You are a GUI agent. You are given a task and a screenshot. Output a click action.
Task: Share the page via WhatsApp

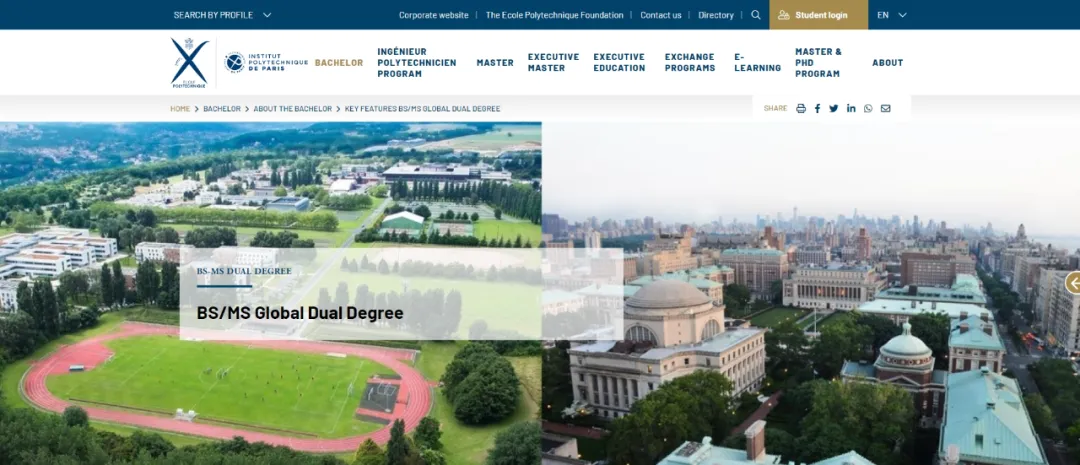[x=868, y=108]
